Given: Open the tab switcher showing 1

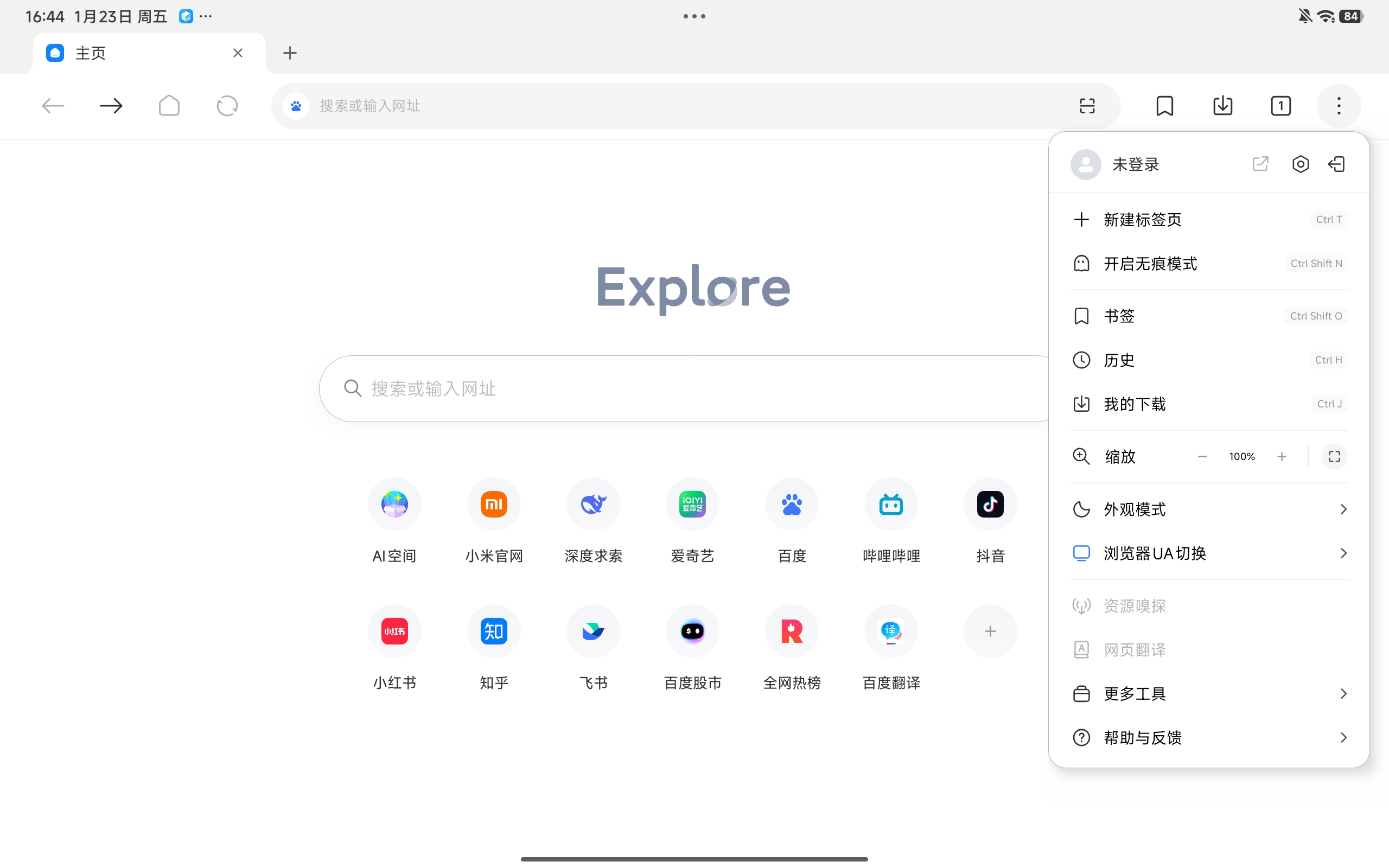Looking at the screenshot, I should (x=1280, y=106).
